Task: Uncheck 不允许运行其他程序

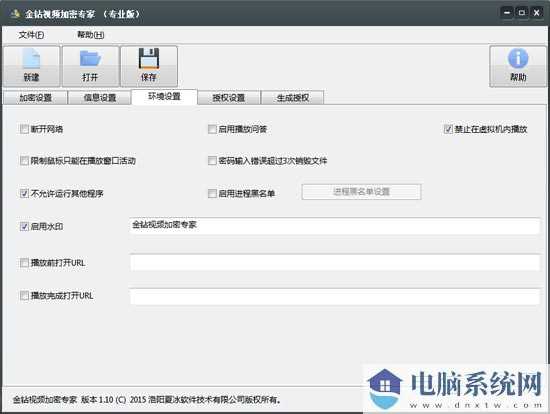Action: [x=24, y=193]
